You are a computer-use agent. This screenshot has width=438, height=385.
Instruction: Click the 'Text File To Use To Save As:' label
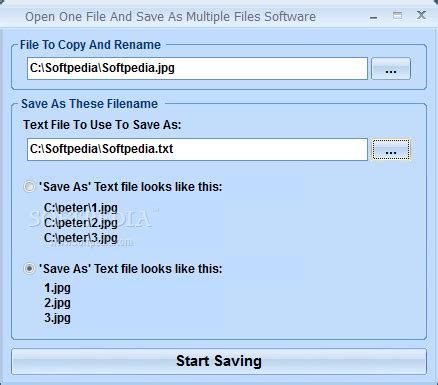[x=102, y=125]
